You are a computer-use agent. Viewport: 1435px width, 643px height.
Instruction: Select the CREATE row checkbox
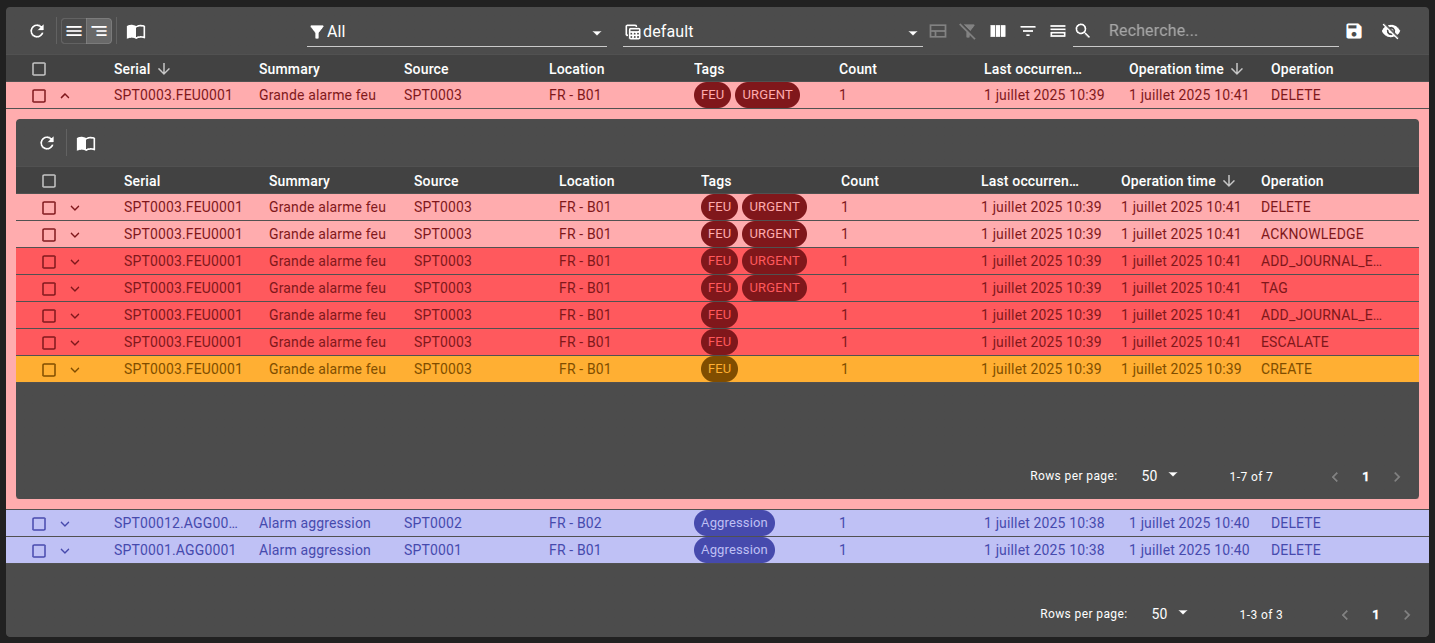49,370
